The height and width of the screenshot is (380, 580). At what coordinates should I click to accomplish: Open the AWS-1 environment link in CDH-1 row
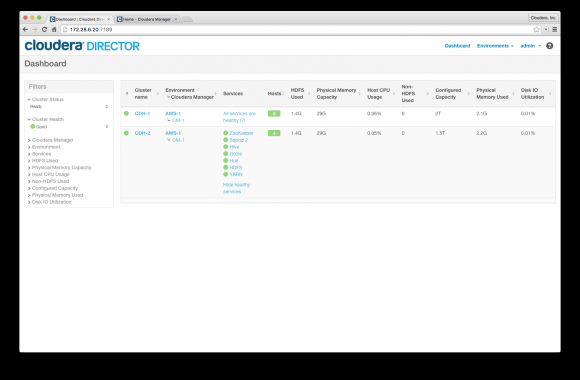(173, 113)
